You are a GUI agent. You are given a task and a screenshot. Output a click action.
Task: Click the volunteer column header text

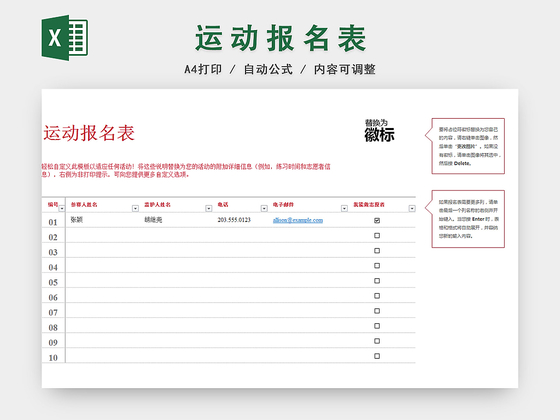click(x=369, y=205)
